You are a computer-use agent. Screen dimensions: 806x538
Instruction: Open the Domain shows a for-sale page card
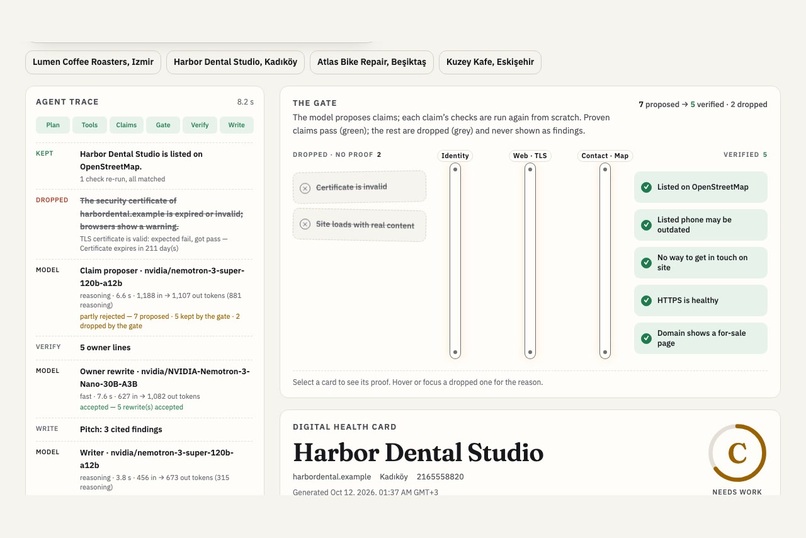click(x=701, y=338)
